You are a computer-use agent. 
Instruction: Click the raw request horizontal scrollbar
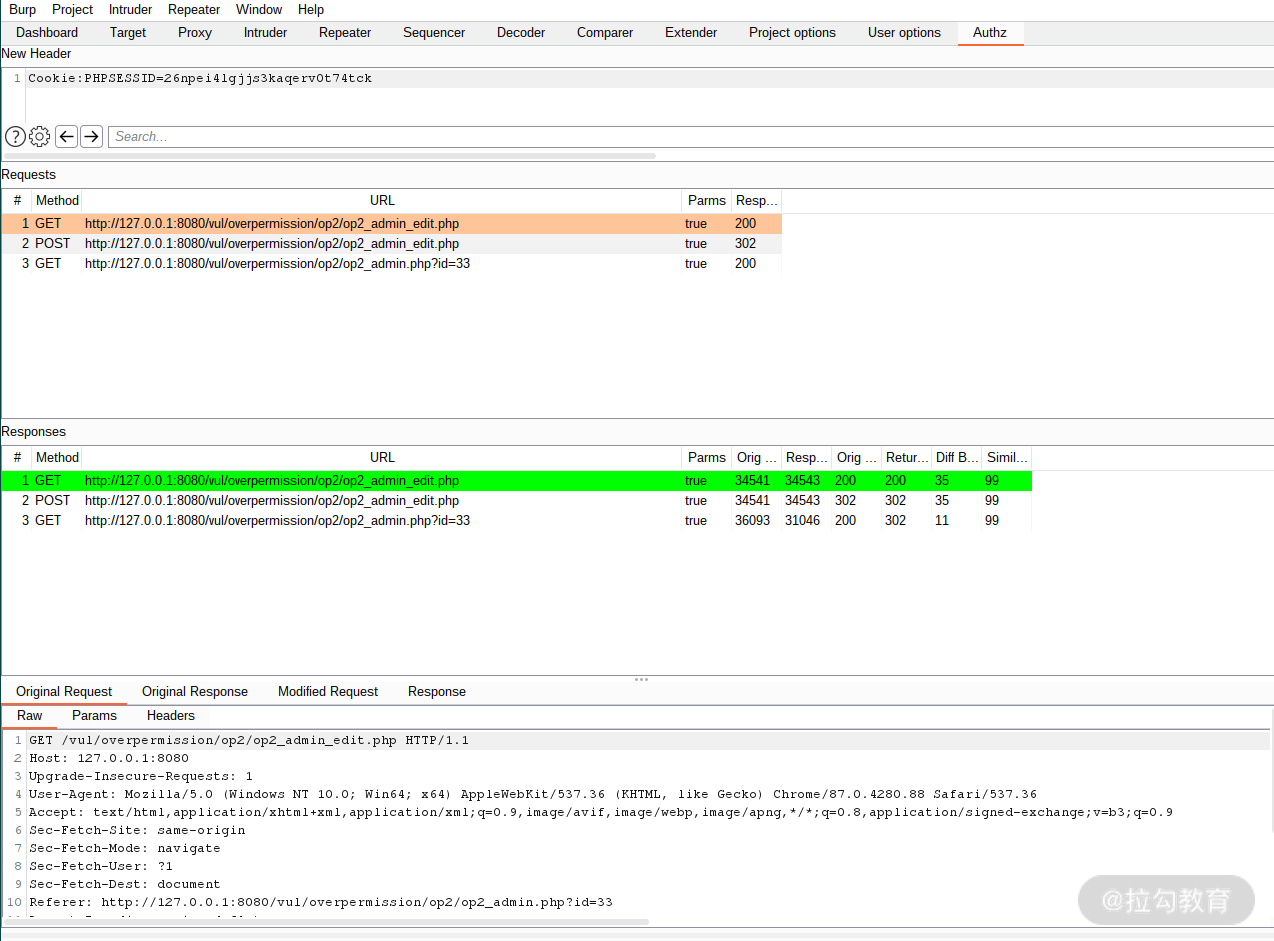(327, 922)
